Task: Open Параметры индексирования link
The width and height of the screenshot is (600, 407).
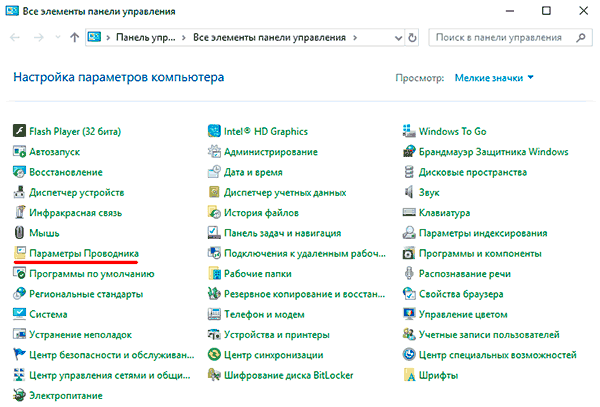Action: tap(483, 233)
